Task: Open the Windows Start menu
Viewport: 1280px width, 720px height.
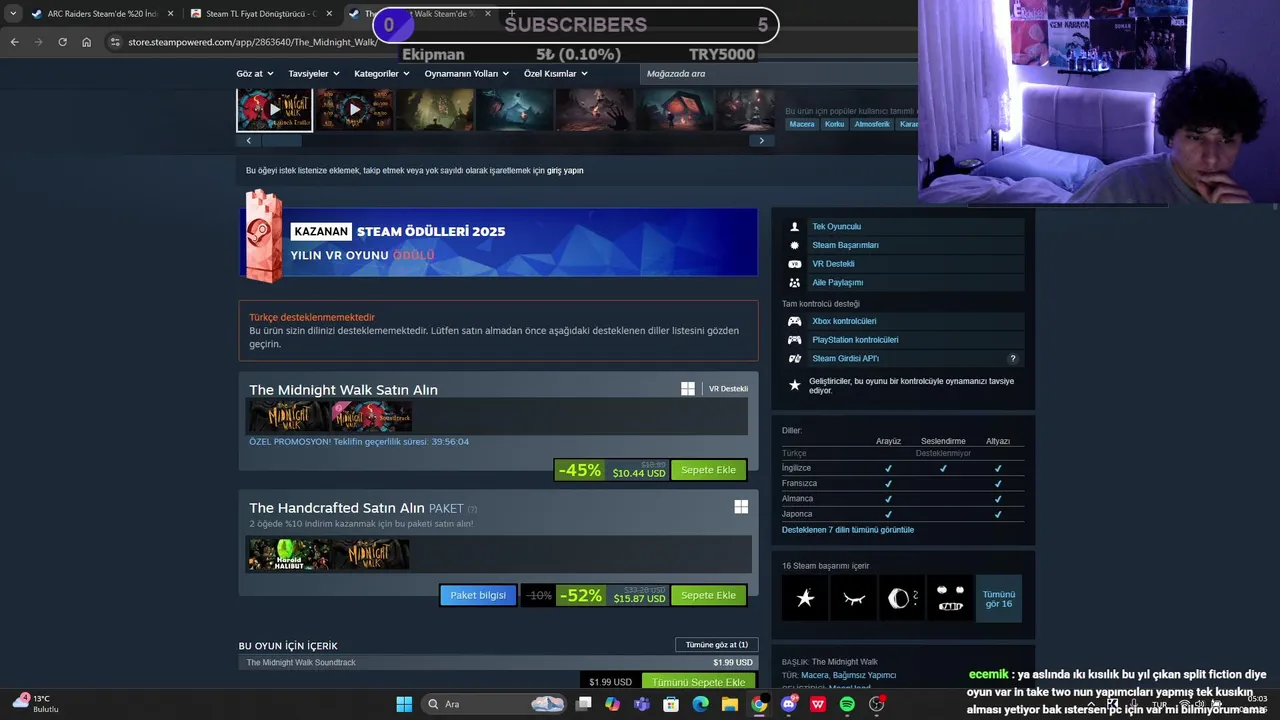Action: click(404, 704)
